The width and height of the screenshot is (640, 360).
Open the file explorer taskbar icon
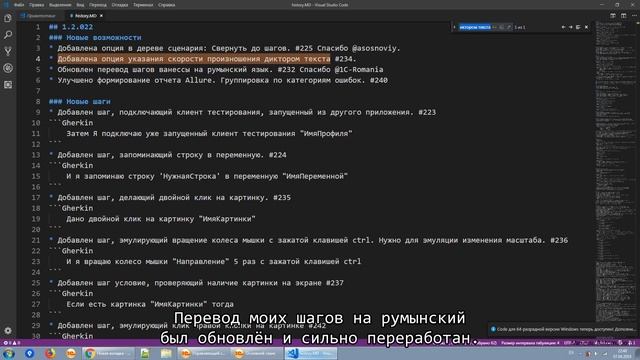point(166,353)
